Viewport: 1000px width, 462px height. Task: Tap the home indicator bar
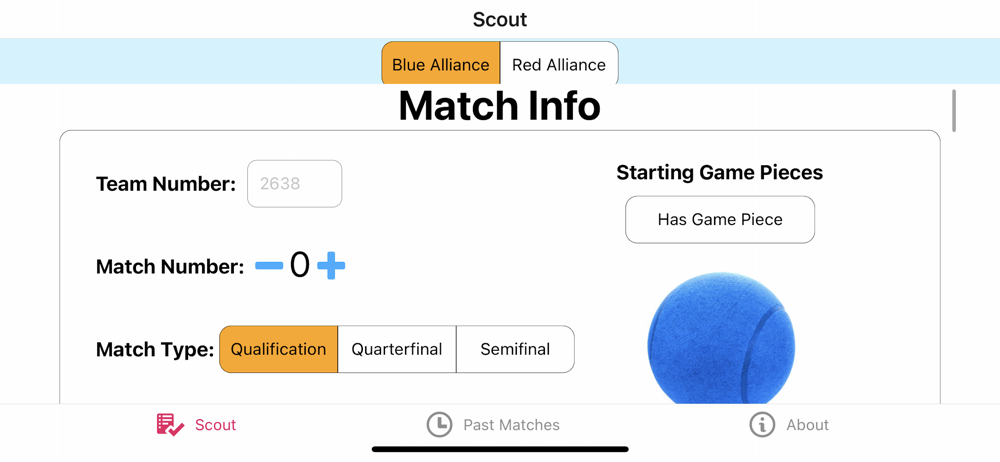(500, 449)
